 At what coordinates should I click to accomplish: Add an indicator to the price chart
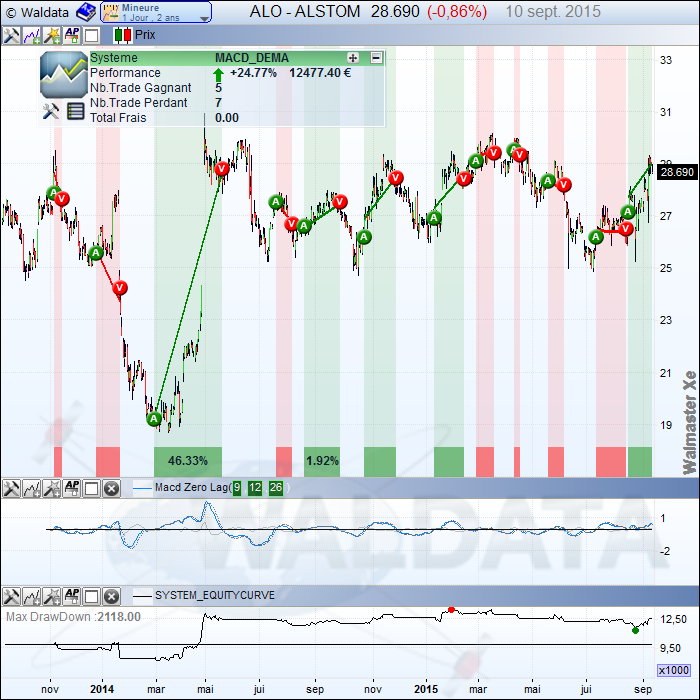[x=31, y=35]
